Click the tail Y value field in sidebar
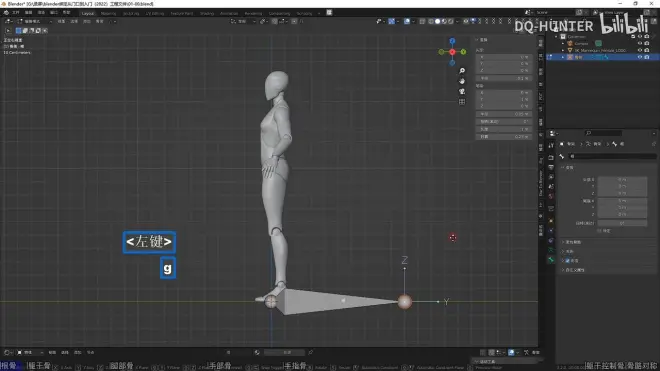 503,99
